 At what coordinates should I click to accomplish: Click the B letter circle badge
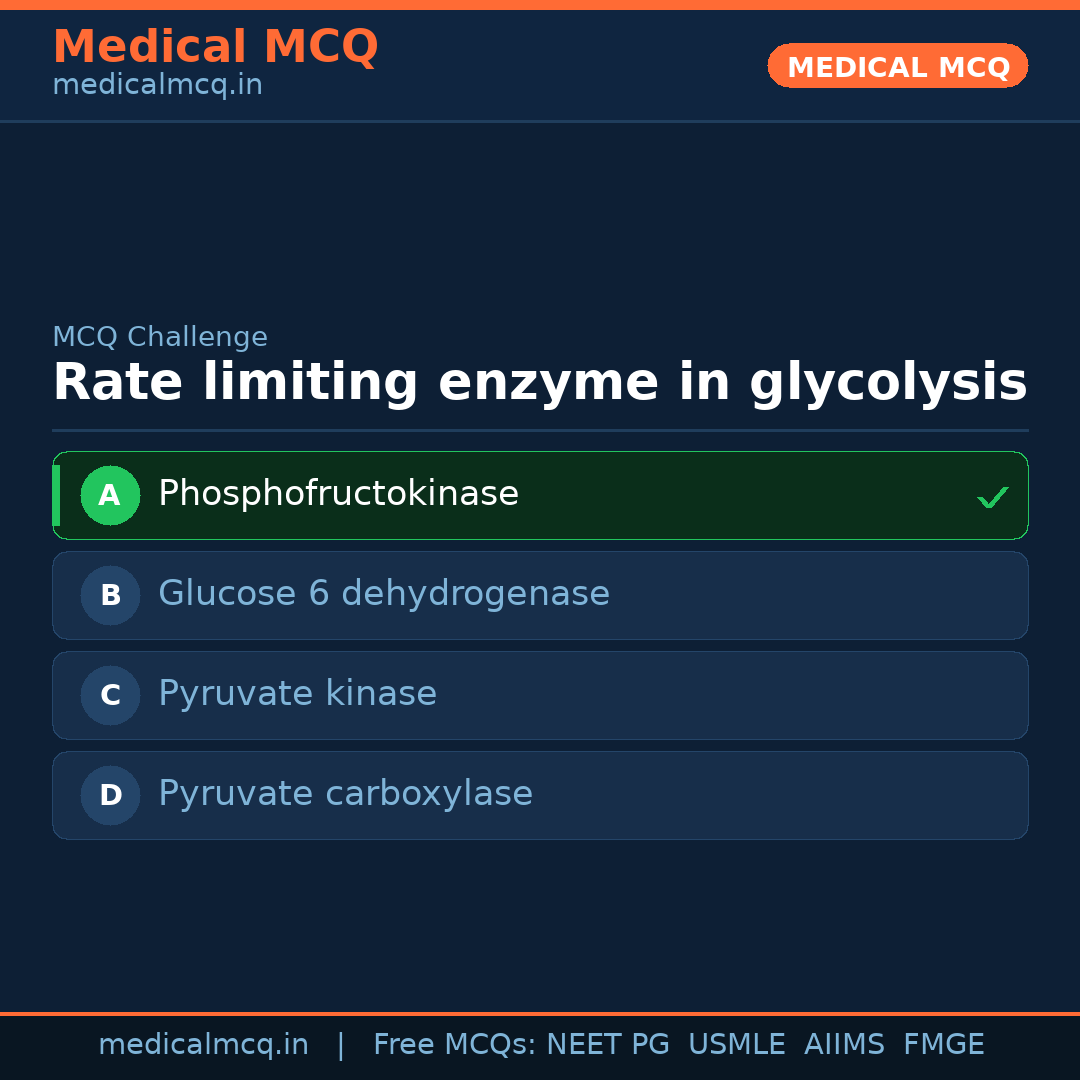pos(110,595)
